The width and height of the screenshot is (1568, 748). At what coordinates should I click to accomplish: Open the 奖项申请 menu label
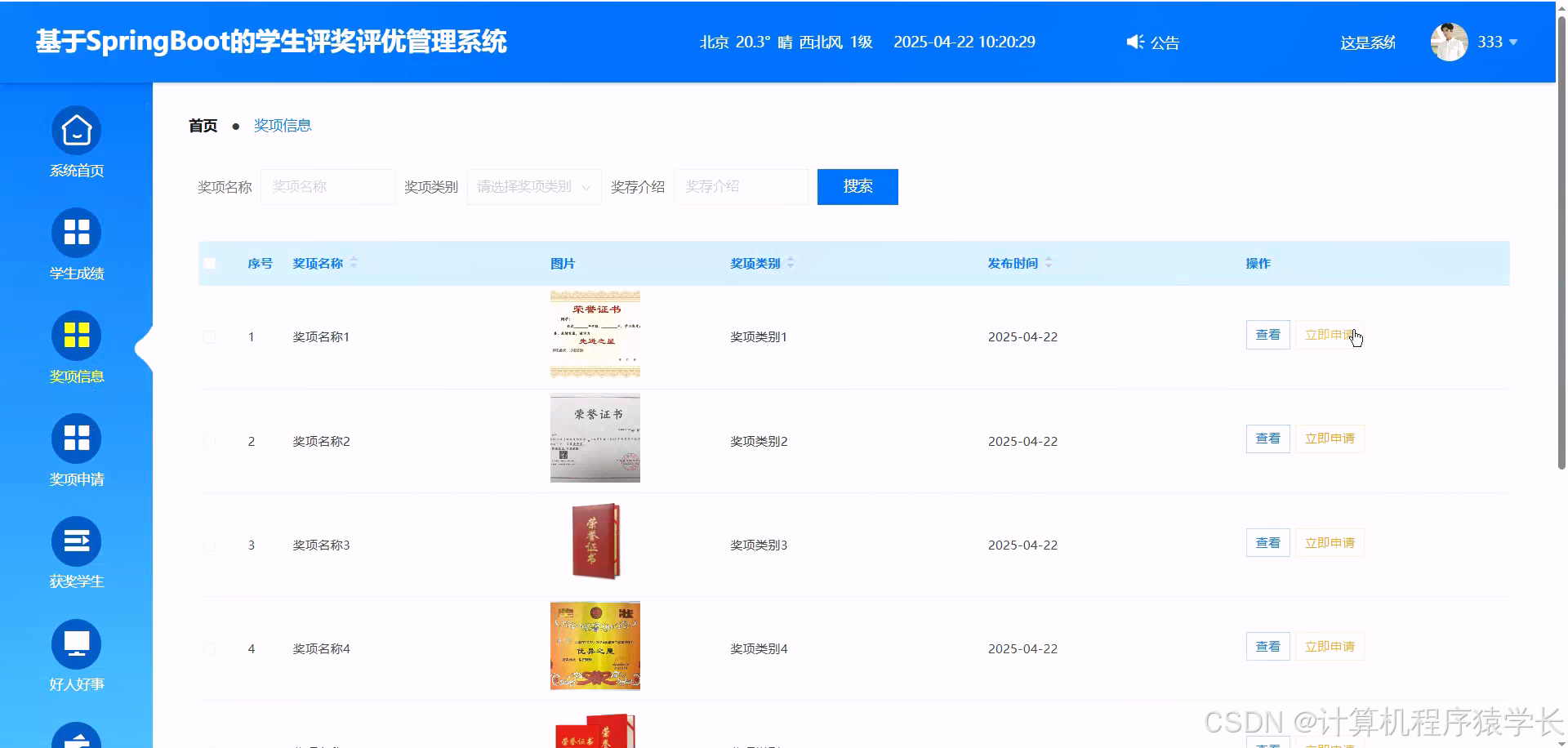(x=77, y=479)
